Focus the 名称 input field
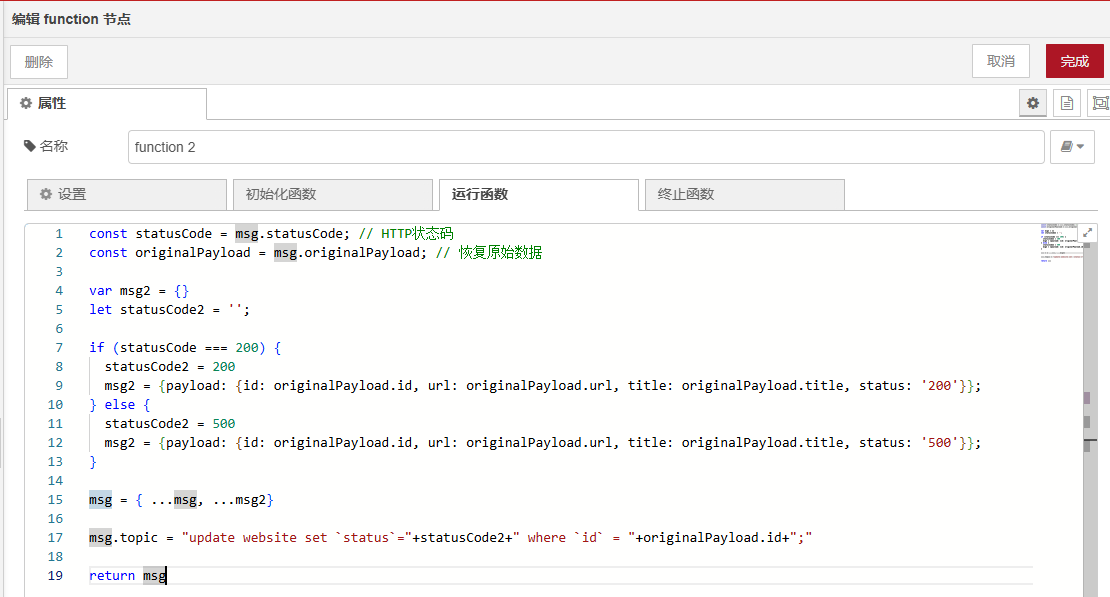The image size is (1110, 597). point(585,147)
